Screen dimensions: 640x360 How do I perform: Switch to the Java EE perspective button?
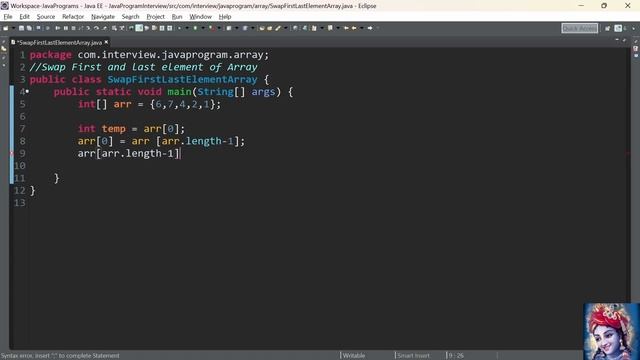click(618, 28)
